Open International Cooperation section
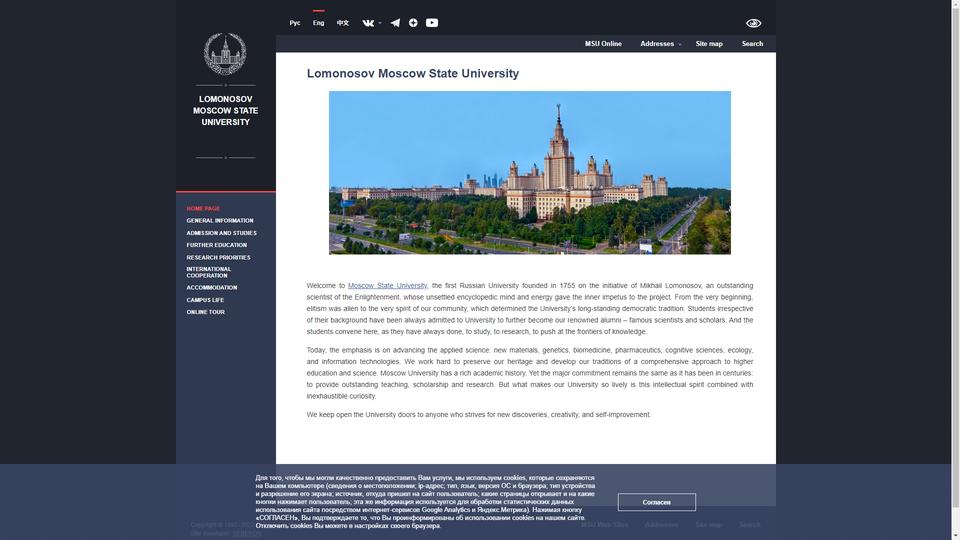The height and width of the screenshot is (540, 960). (209, 272)
